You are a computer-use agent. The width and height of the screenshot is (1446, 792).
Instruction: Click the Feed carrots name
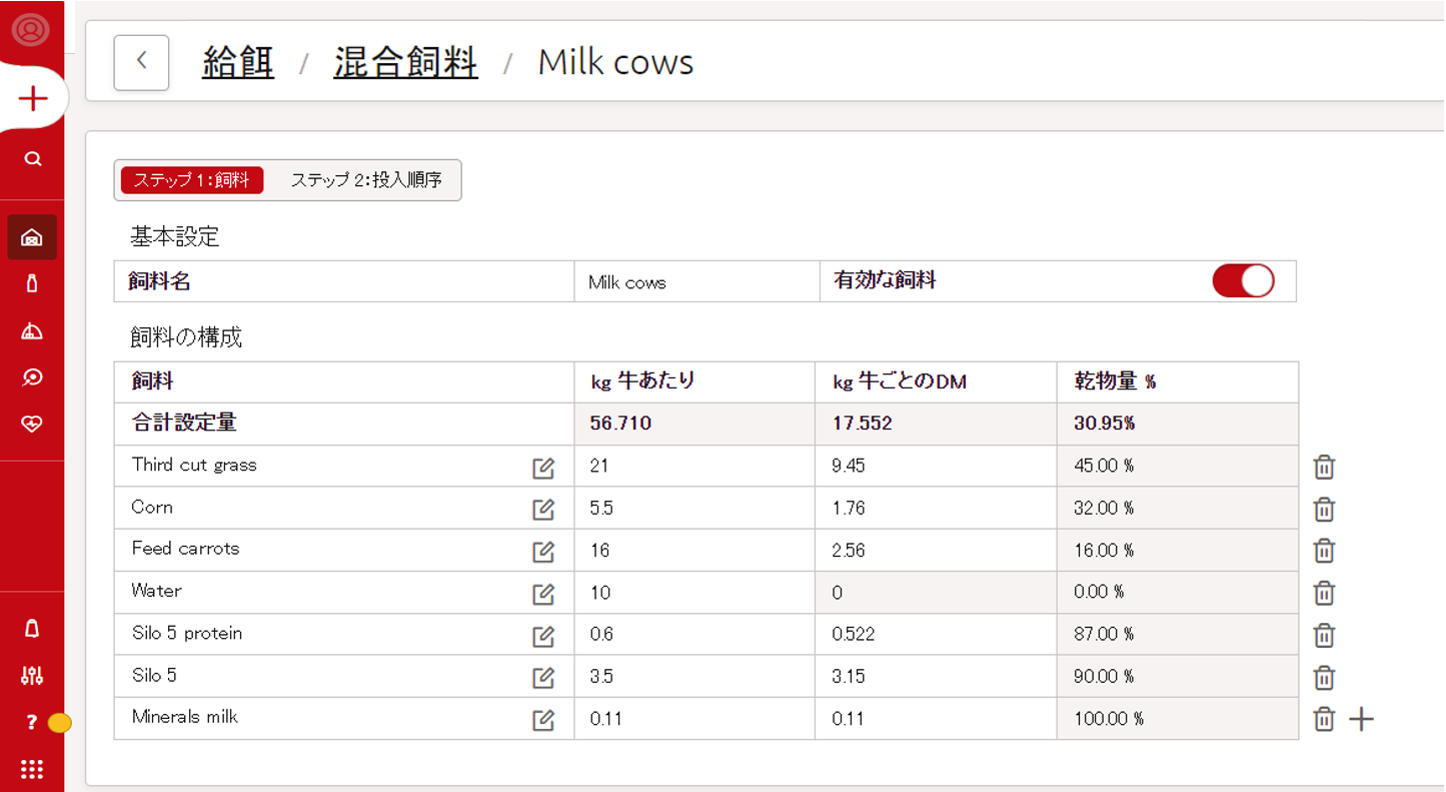click(186, 548)
